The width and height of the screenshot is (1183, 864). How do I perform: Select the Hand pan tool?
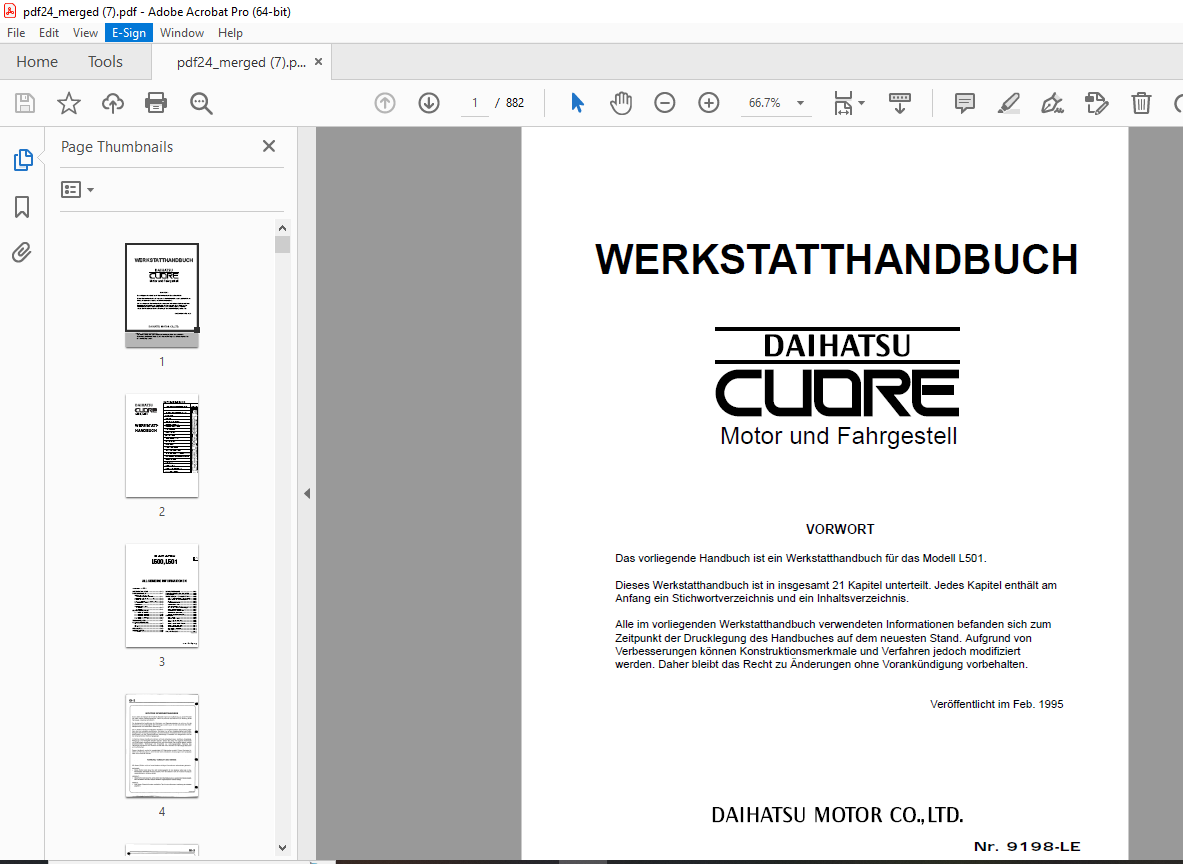click(x=621, y=103)
